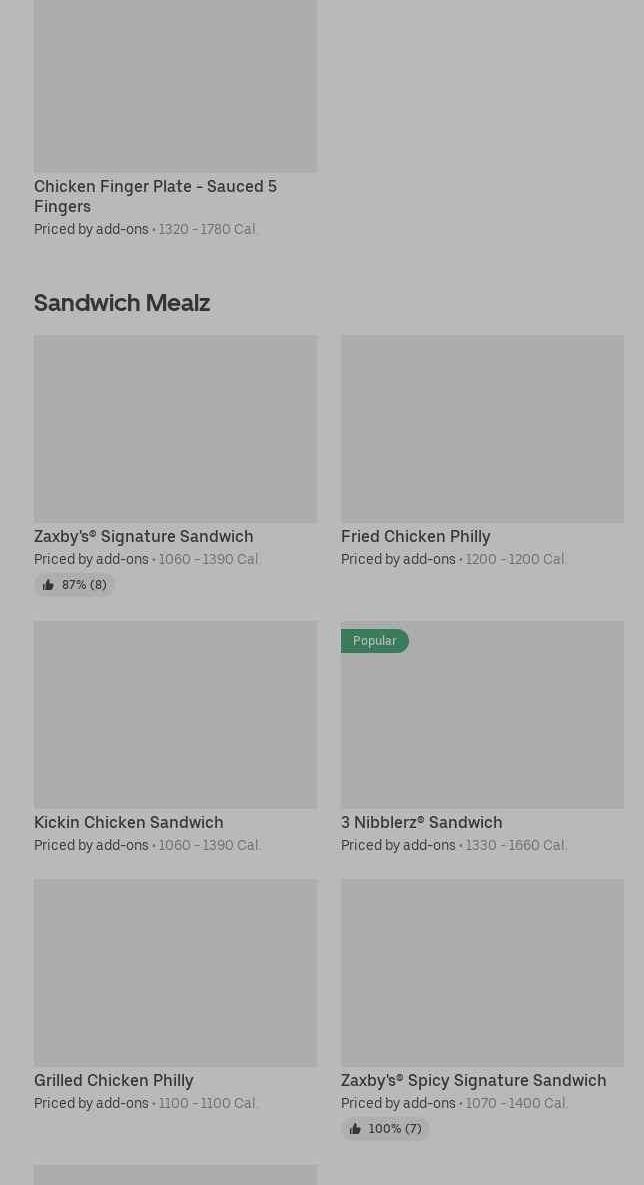The height and width of the screenshot is (1185, 644).
Task: Select the Fried Chicken Philly image
Action: click(x=482, y=428)
